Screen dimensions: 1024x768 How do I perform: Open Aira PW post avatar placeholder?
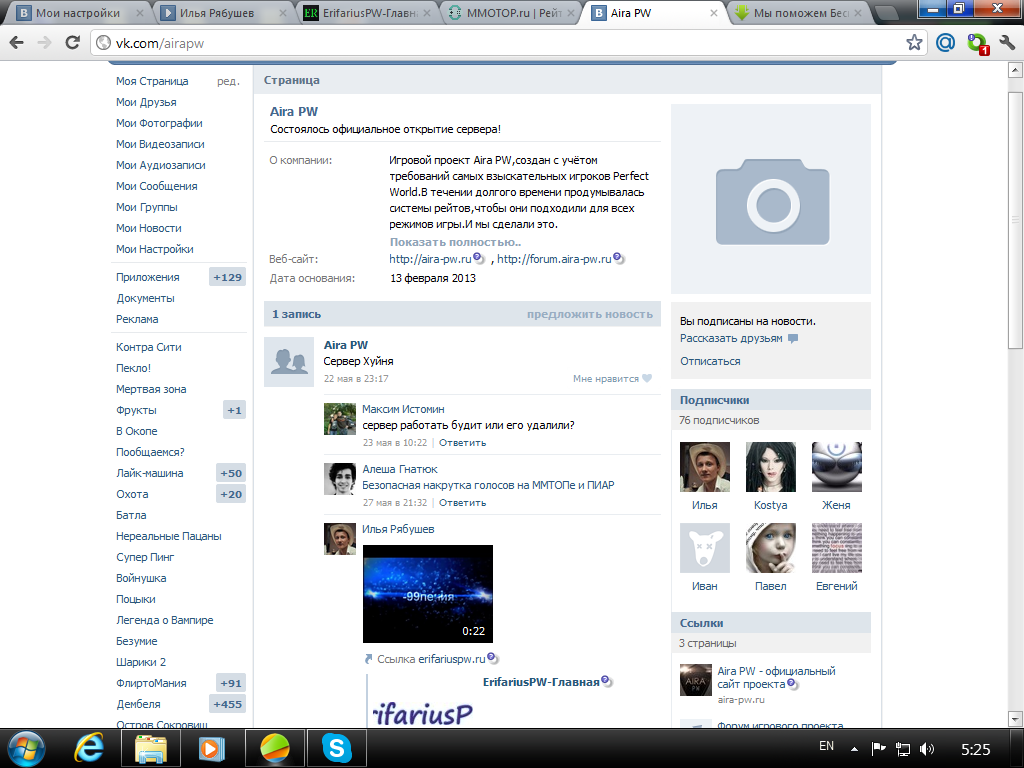coord(289,362)
